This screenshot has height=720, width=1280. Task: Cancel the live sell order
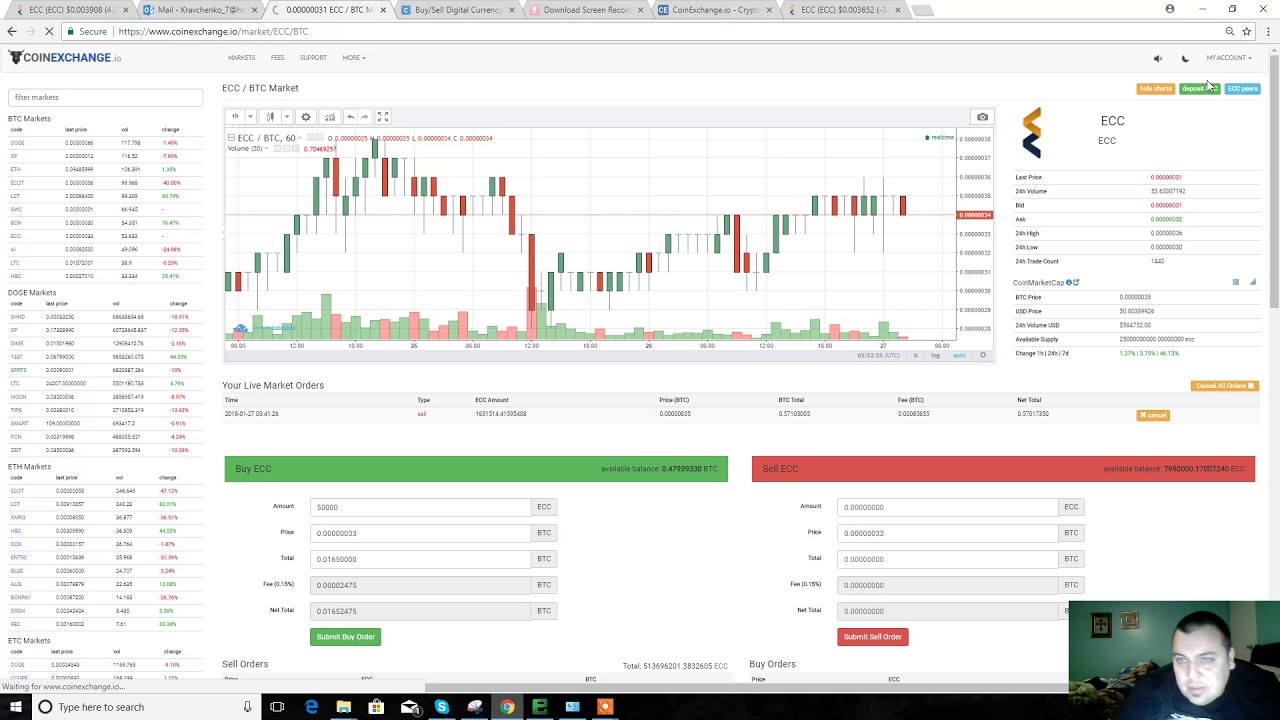1153,415
